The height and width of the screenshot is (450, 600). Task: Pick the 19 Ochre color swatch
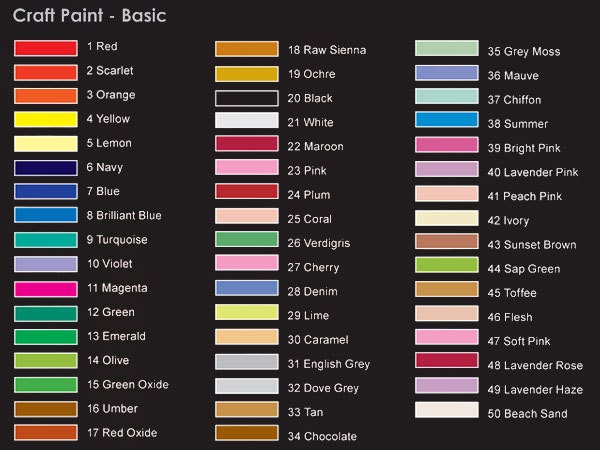tap(246, 74)
